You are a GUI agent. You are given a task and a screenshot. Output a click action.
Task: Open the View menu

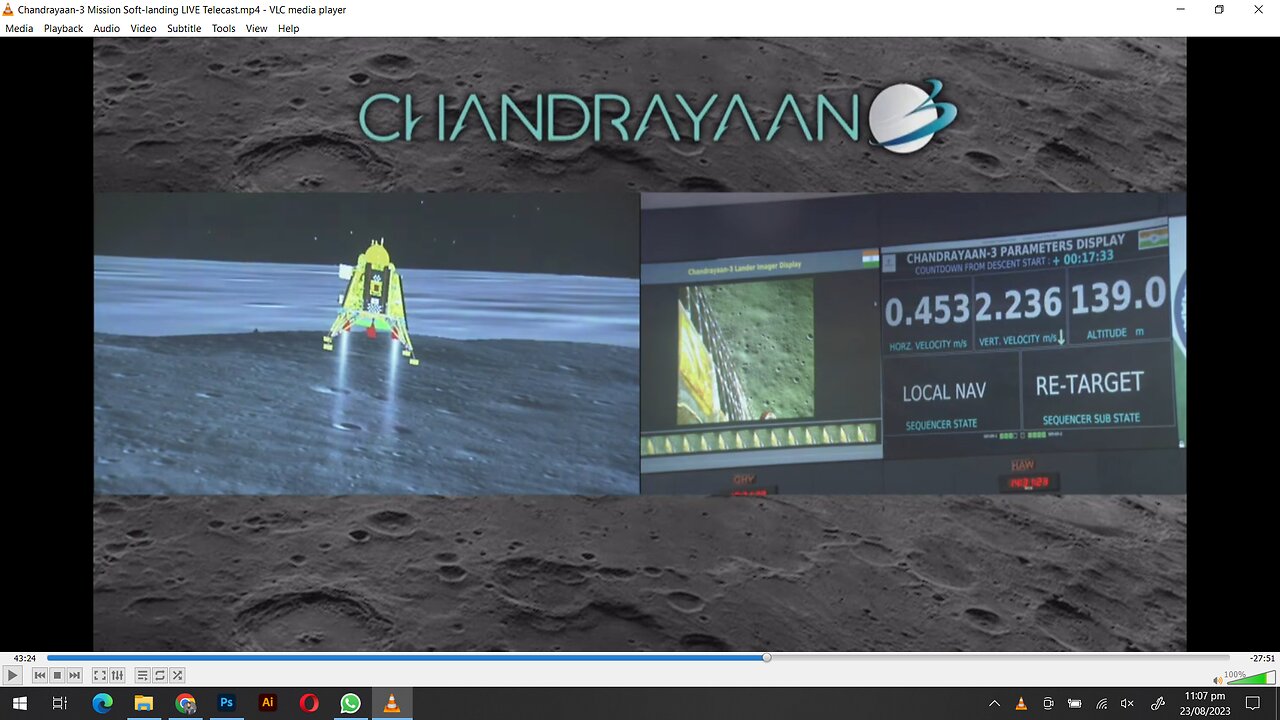coord(257,28)
